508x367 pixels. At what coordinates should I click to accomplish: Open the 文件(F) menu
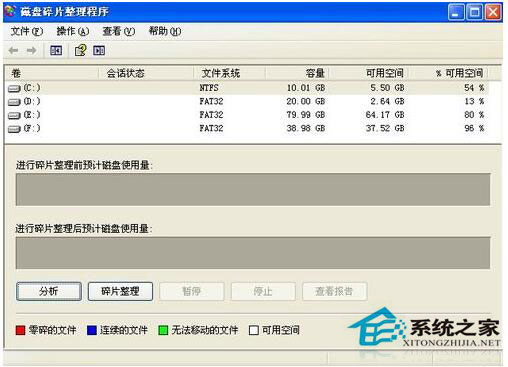tap(27, 31)
